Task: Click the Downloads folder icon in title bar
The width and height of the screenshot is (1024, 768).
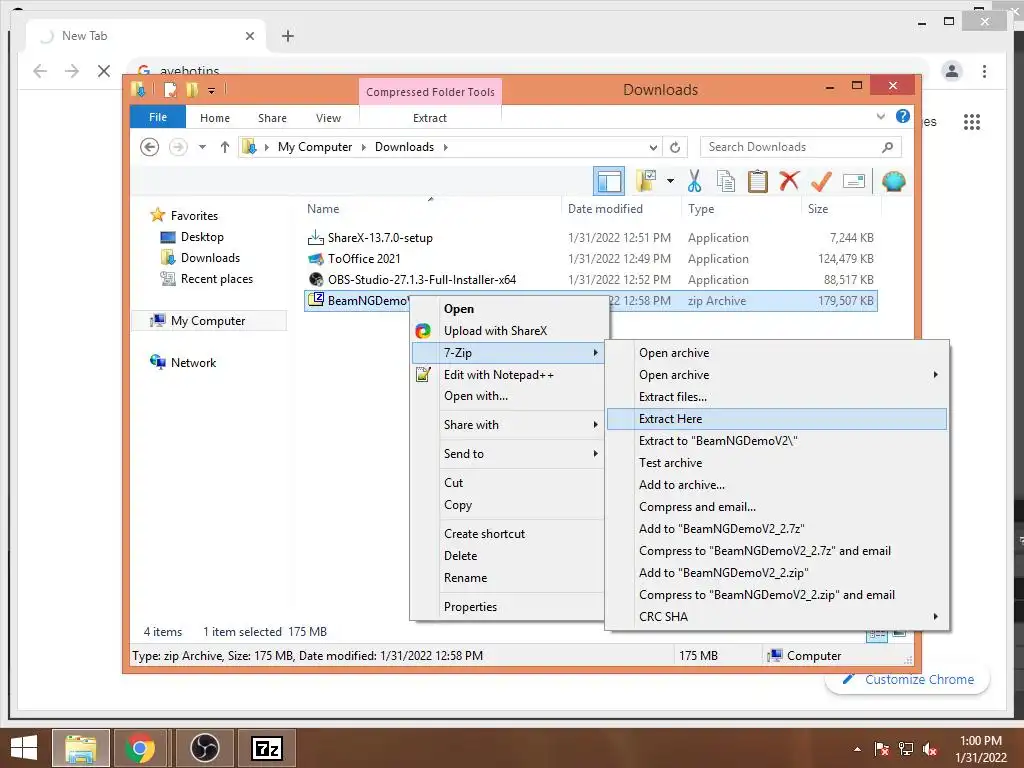Action: 138,89
